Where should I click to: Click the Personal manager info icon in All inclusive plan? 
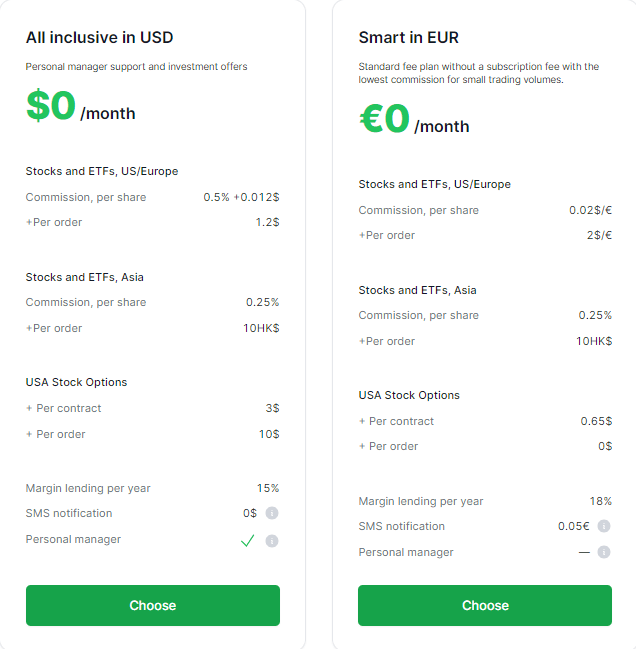tap(272, 541)
